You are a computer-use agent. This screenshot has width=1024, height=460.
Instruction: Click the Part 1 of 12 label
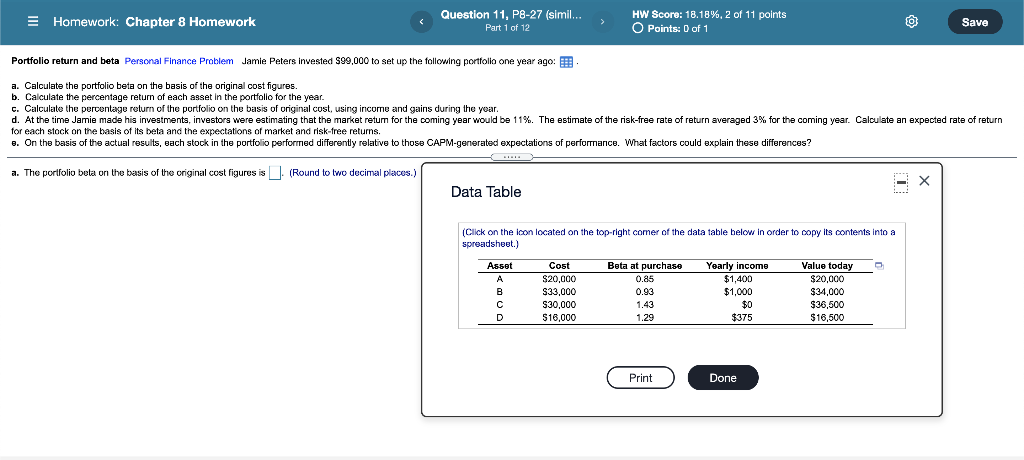(507, 28)
